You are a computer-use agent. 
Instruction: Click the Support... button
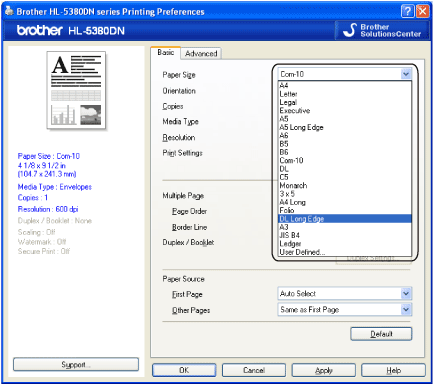coord(76,364)
